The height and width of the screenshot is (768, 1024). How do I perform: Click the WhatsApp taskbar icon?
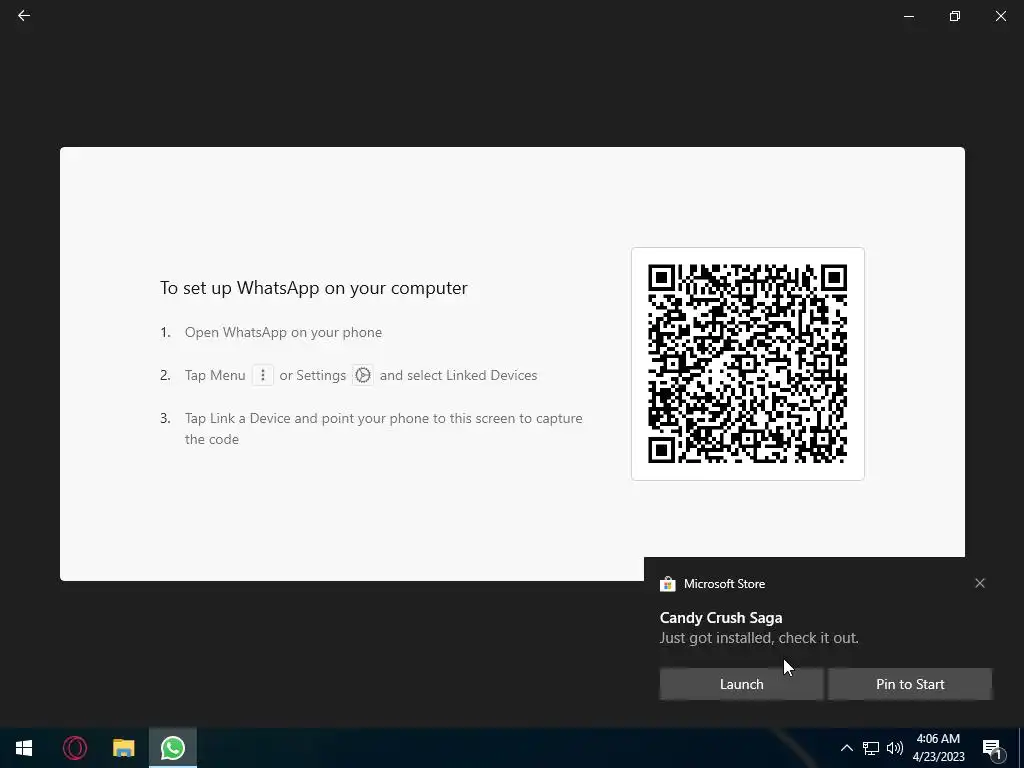point(173,748)
